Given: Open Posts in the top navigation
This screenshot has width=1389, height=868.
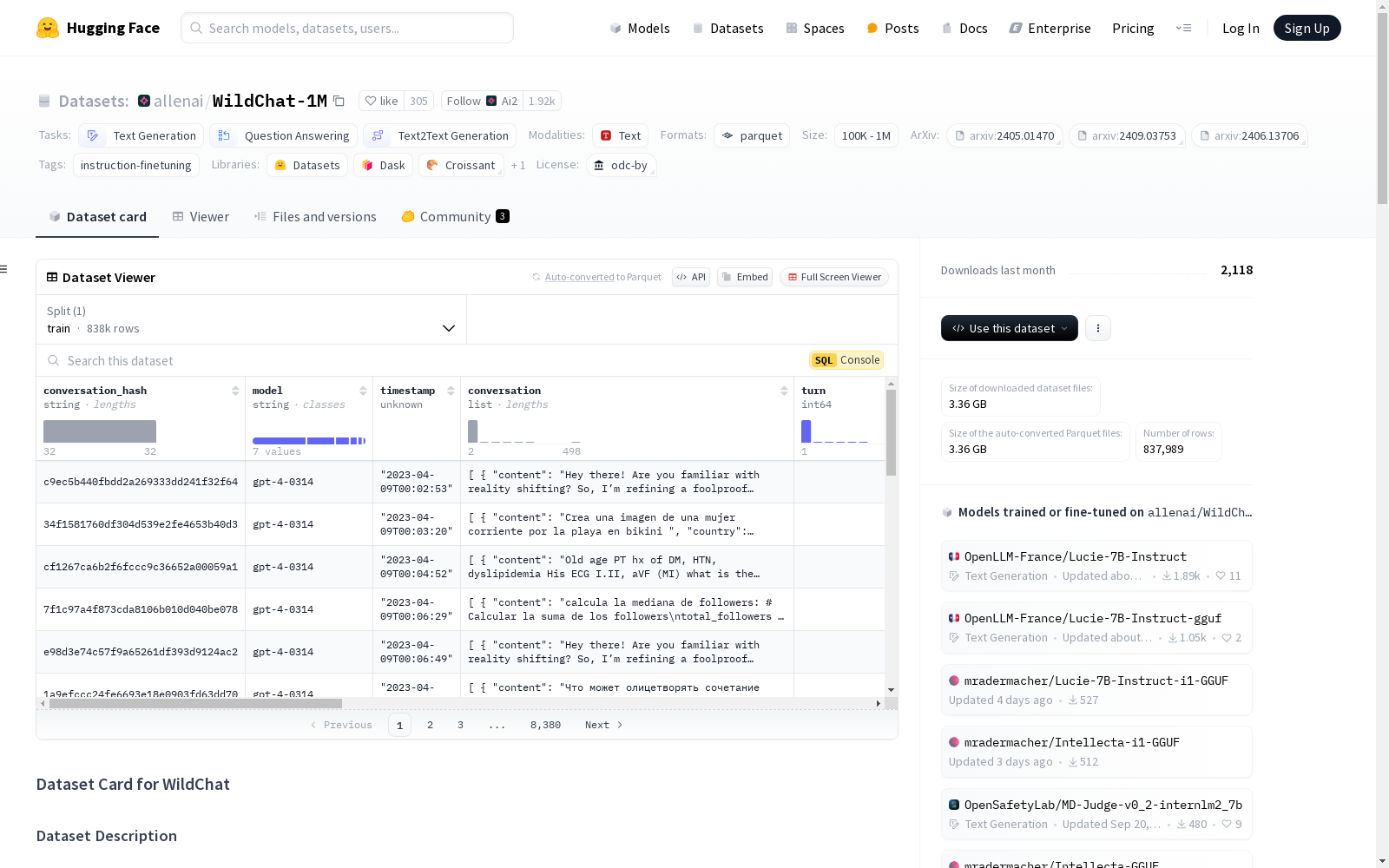Looking at the screenshot, I should pos(892,28).
